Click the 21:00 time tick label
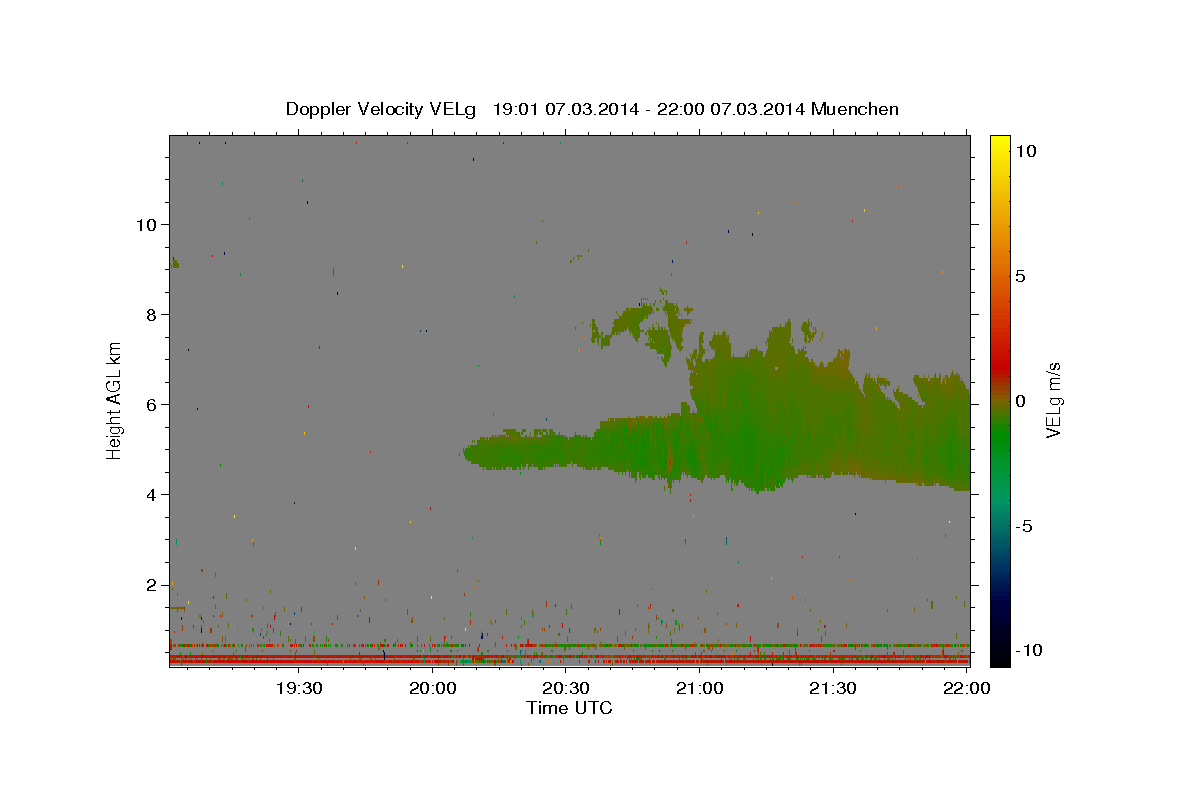Viewport: 1200px width, 800px height. click(699, 688)
